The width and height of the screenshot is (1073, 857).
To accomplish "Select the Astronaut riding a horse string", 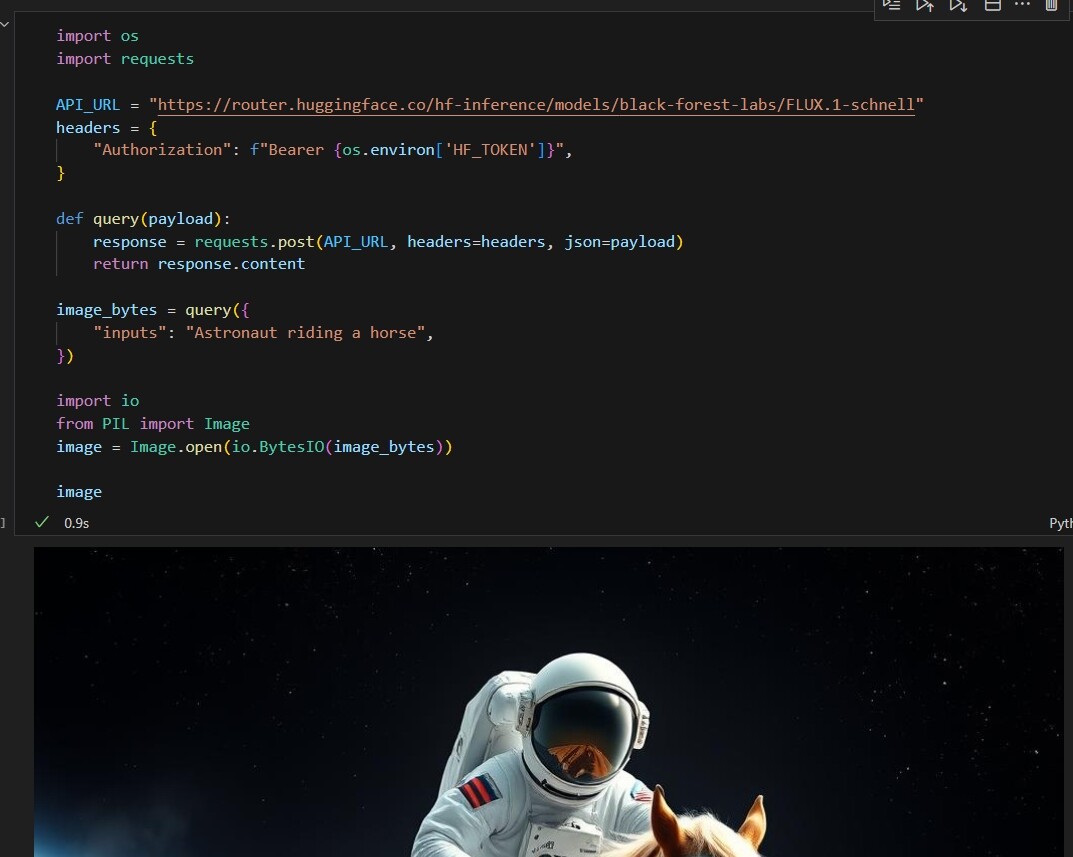I will point(309,332).
